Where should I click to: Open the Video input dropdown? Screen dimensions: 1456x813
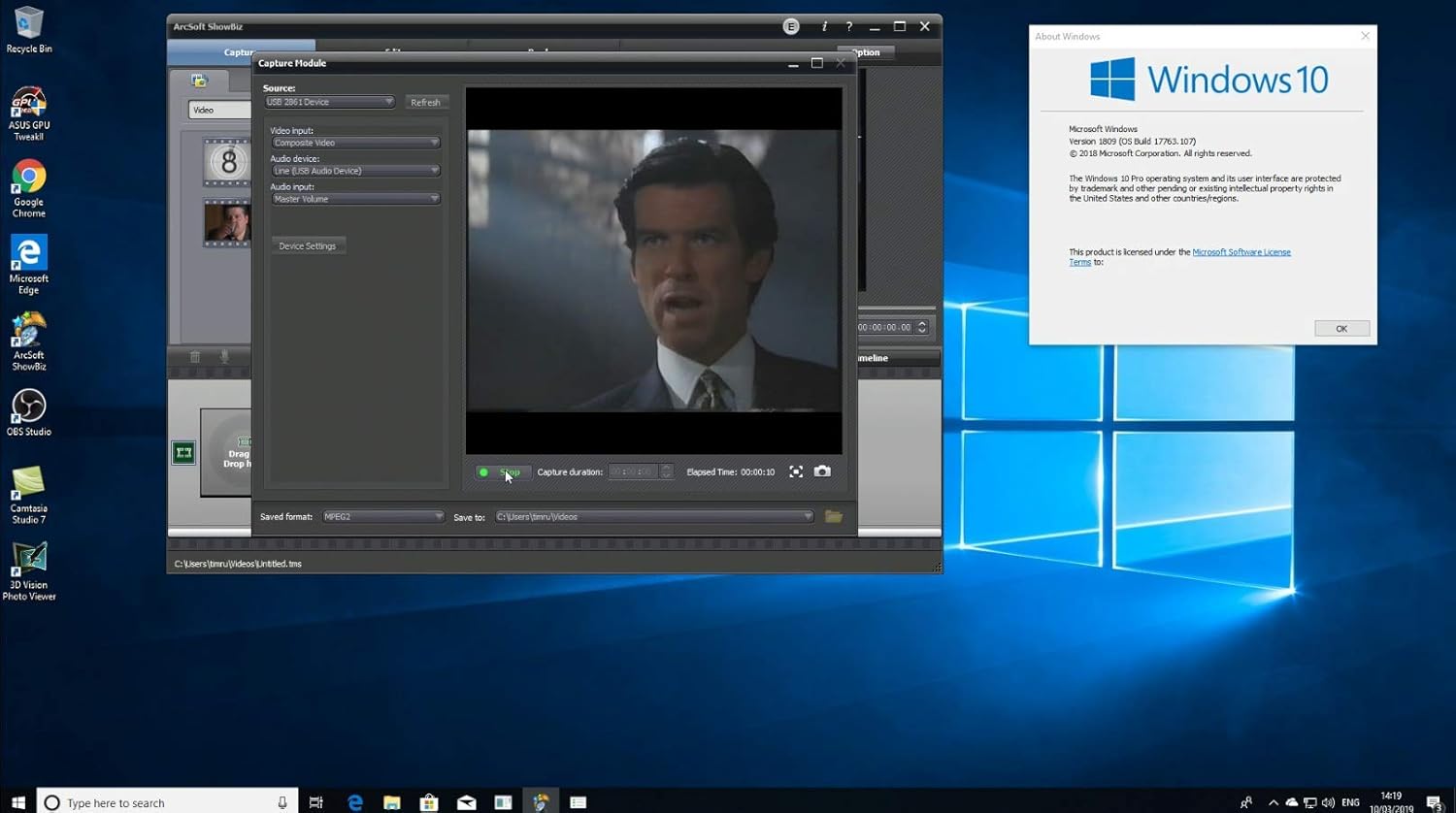click(x=355, y=143)
